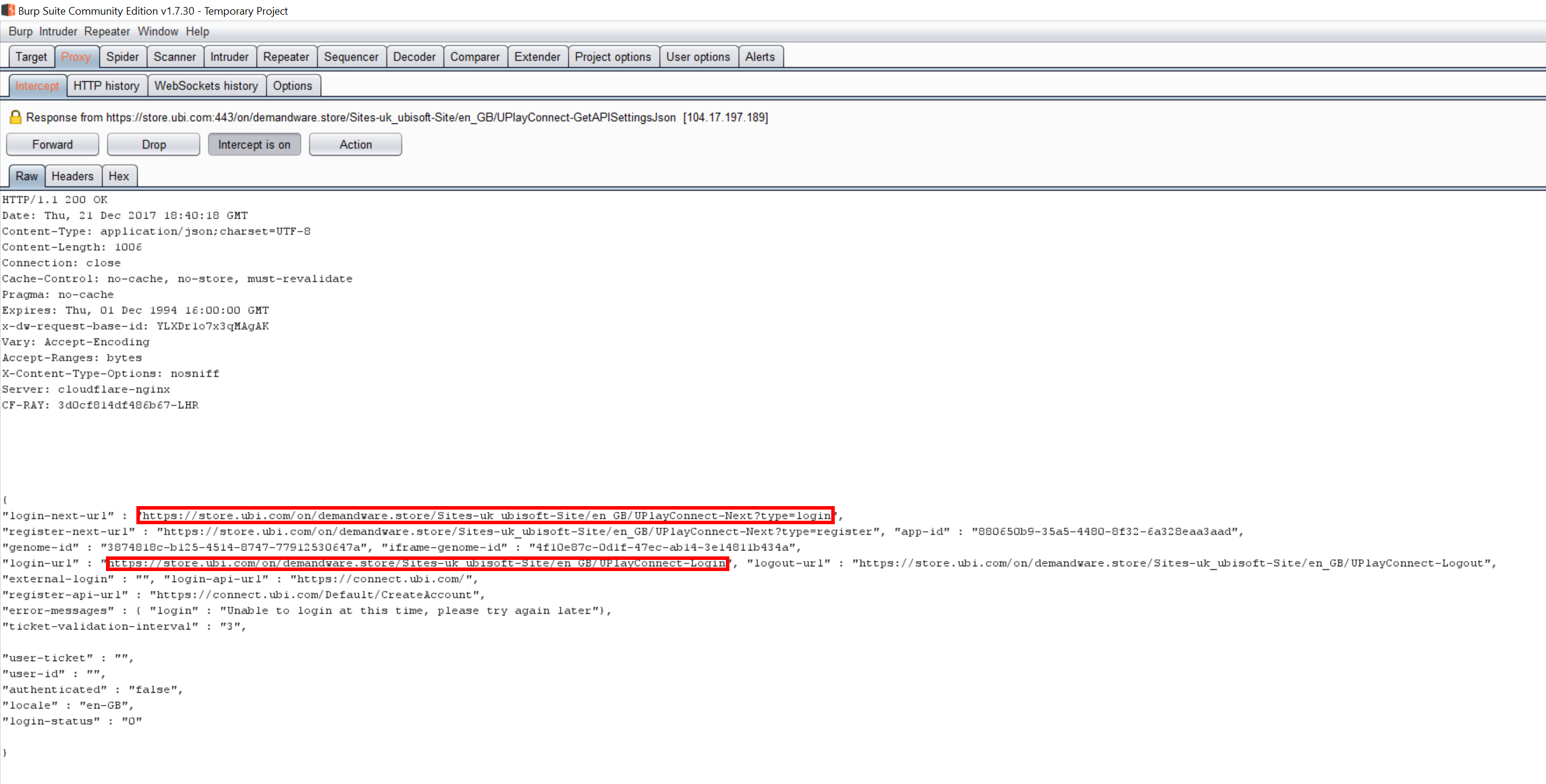Click in the Content-Type header line
This screenshot has height=784, width=1546.
[x=156, y=232]
